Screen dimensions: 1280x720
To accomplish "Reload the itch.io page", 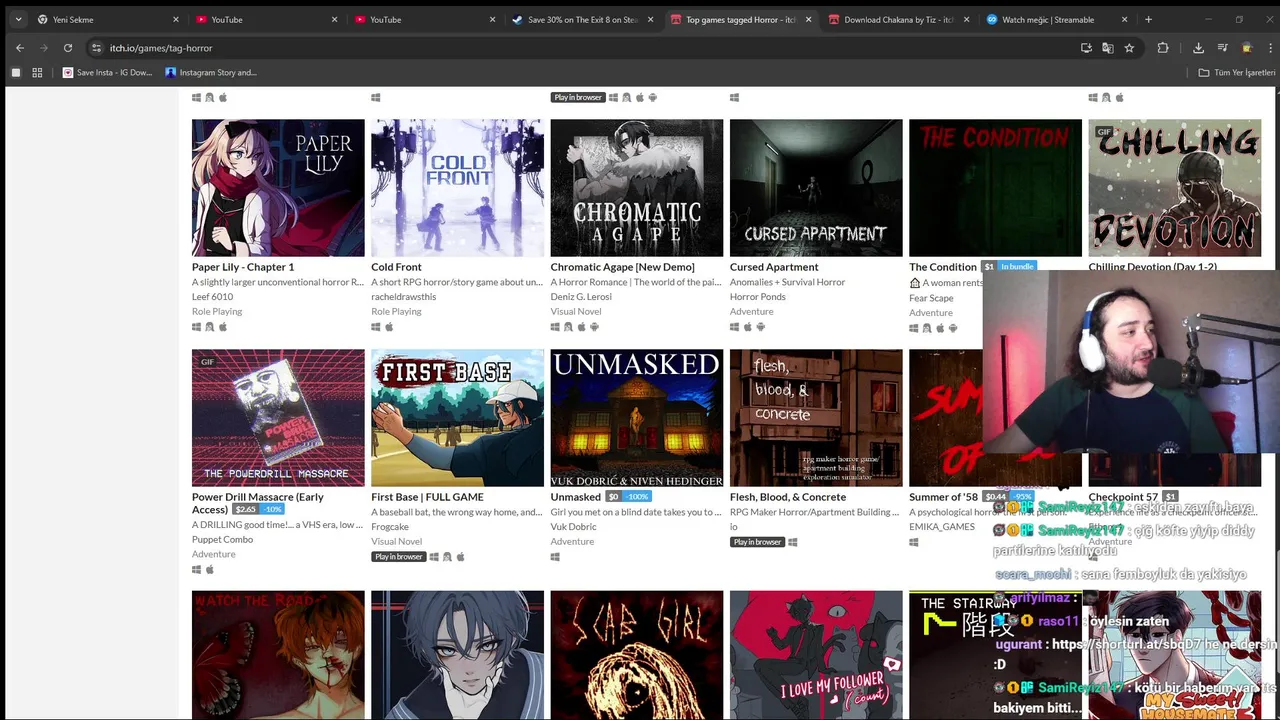I will 68,48.
